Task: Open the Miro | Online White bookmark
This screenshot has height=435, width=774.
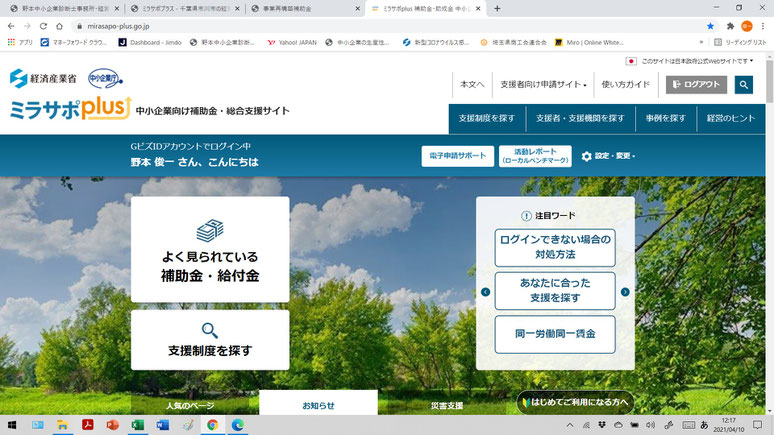Action: click(x=589, y=42)
